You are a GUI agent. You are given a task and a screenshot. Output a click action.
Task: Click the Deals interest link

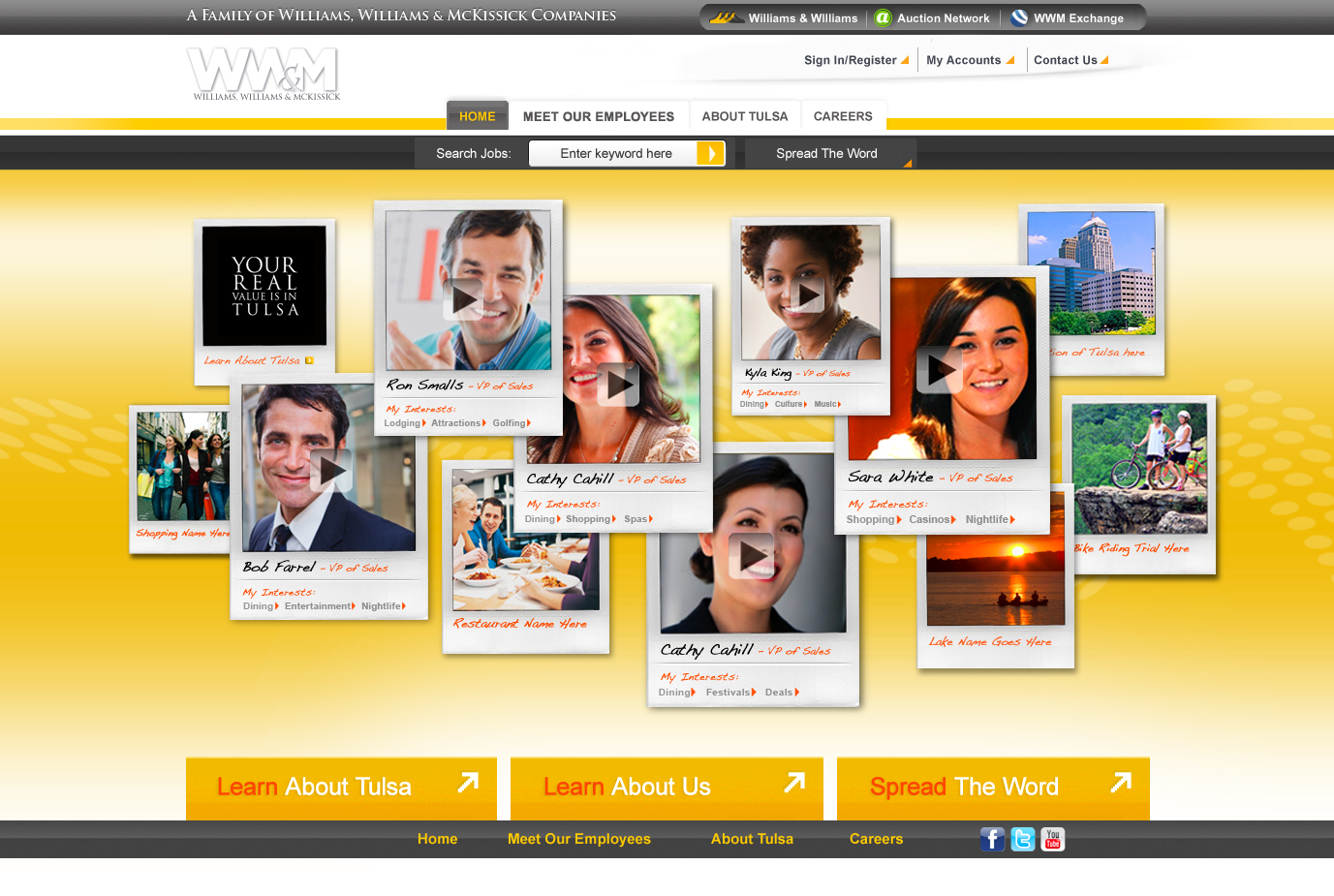[782, 693]
